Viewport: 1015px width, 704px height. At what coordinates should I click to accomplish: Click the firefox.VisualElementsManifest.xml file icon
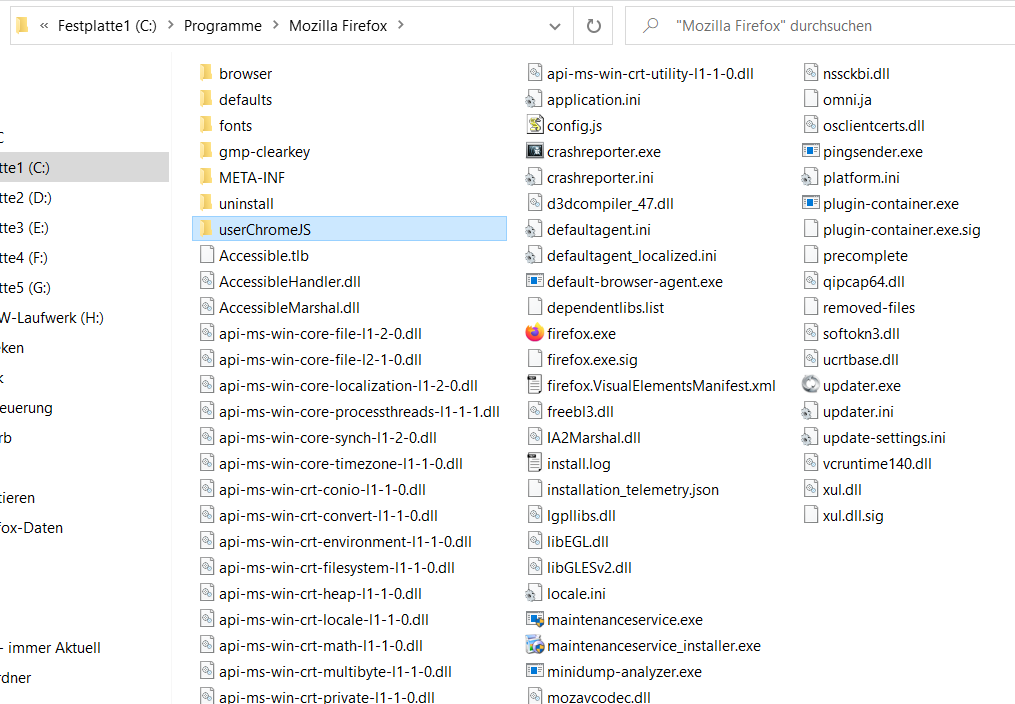[535, 385]
